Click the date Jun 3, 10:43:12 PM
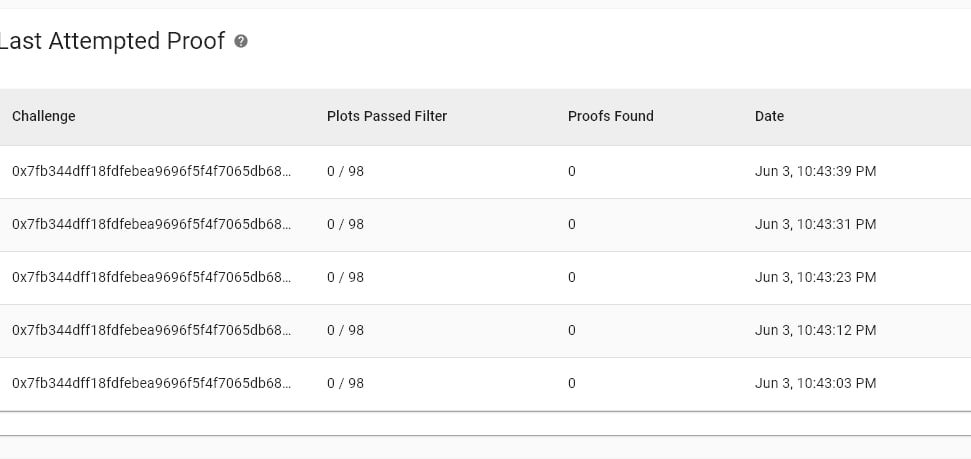Screen dimensions: 971x459 pyautogui.click(x=816, y=330)
